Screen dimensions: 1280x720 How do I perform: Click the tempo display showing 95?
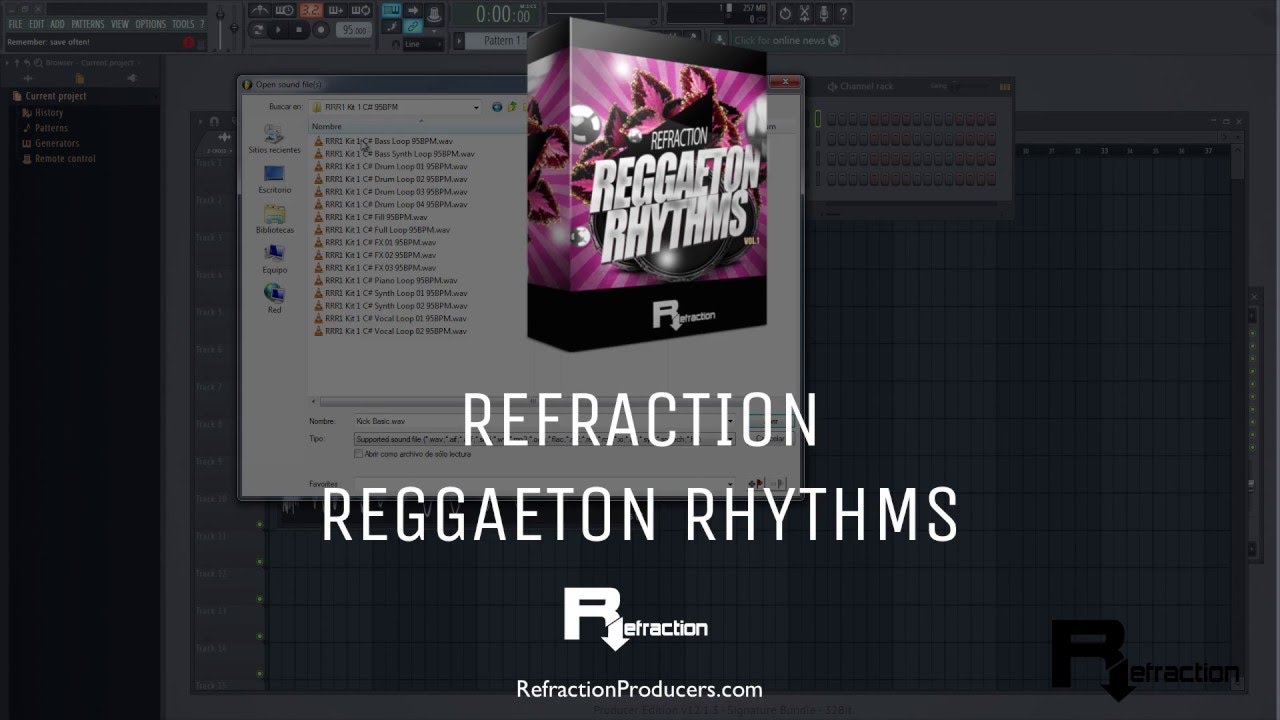354,30
